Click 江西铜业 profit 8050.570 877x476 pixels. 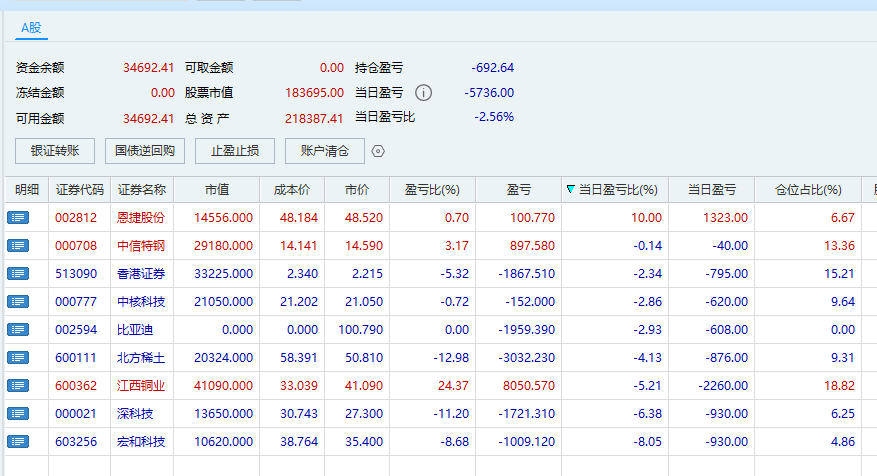529,385
